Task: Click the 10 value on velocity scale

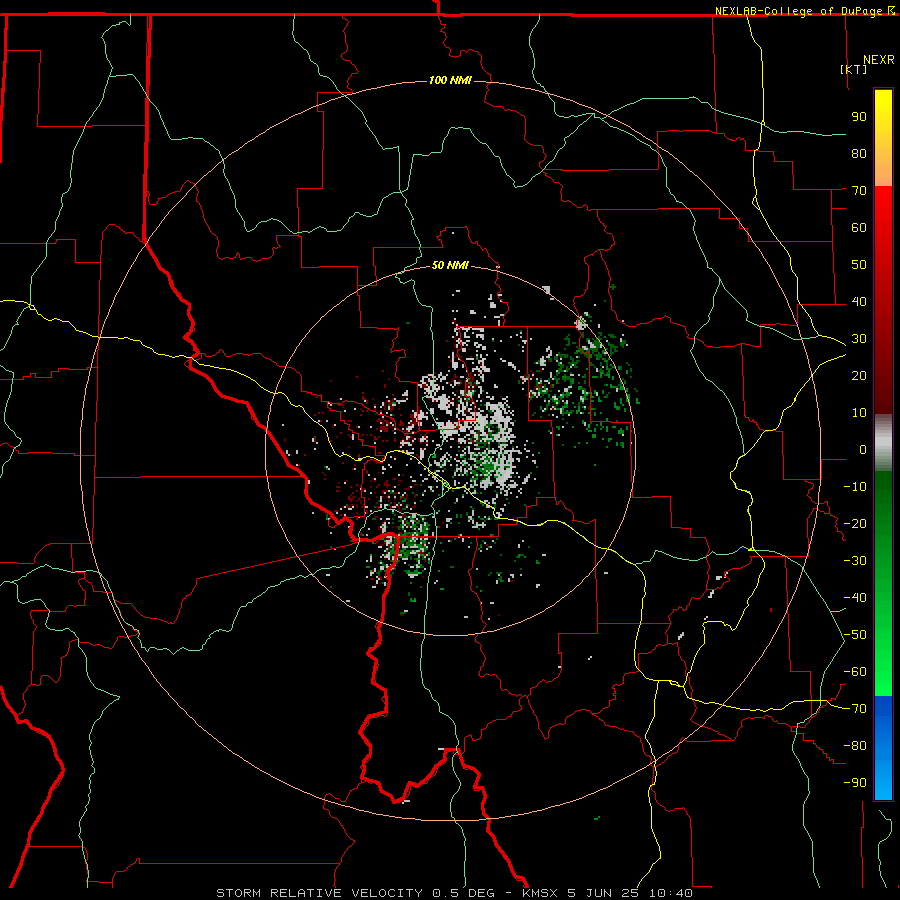Action: [859, 413]
